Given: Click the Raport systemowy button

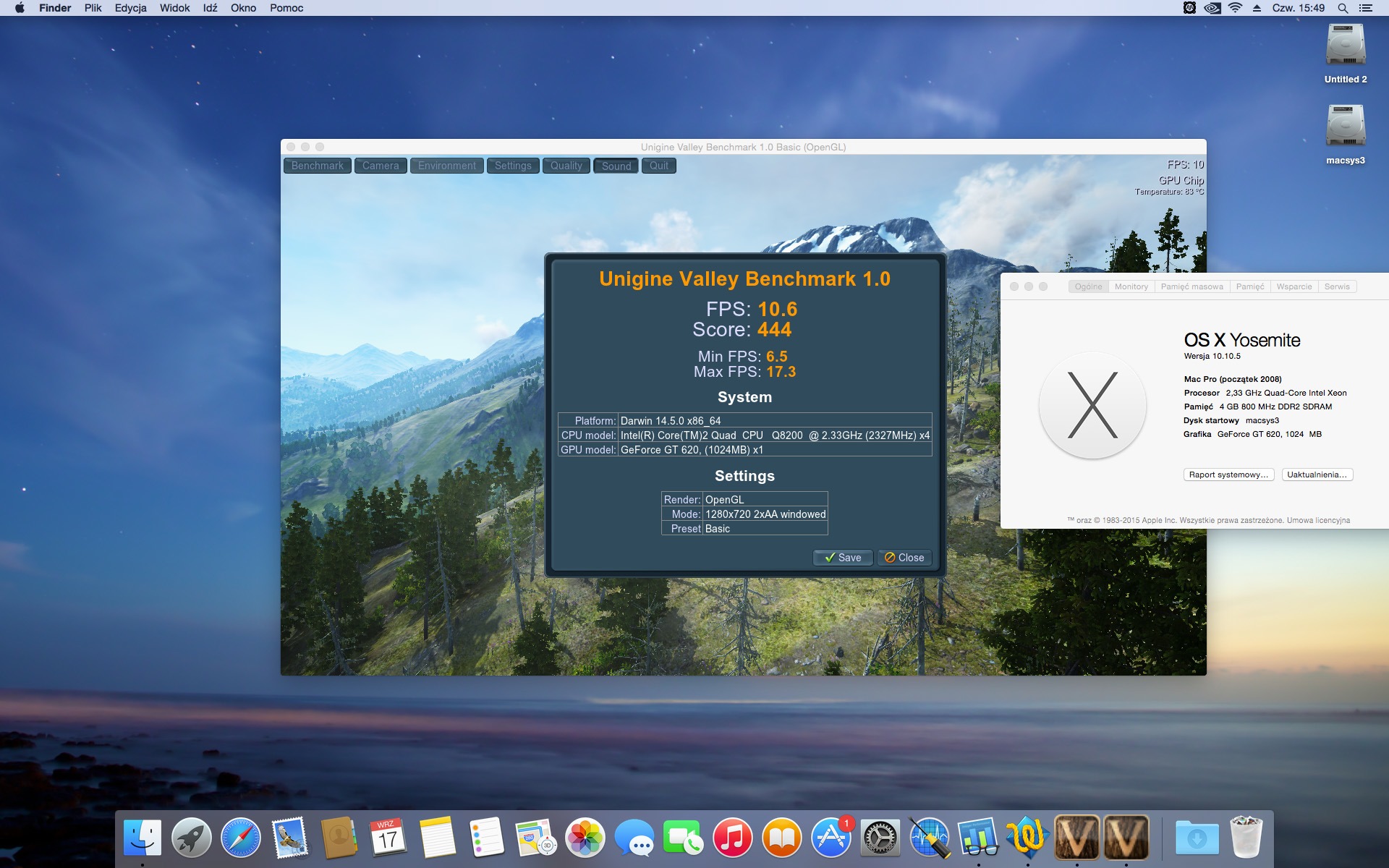Looking at the screenshot, I should 1228,475.
